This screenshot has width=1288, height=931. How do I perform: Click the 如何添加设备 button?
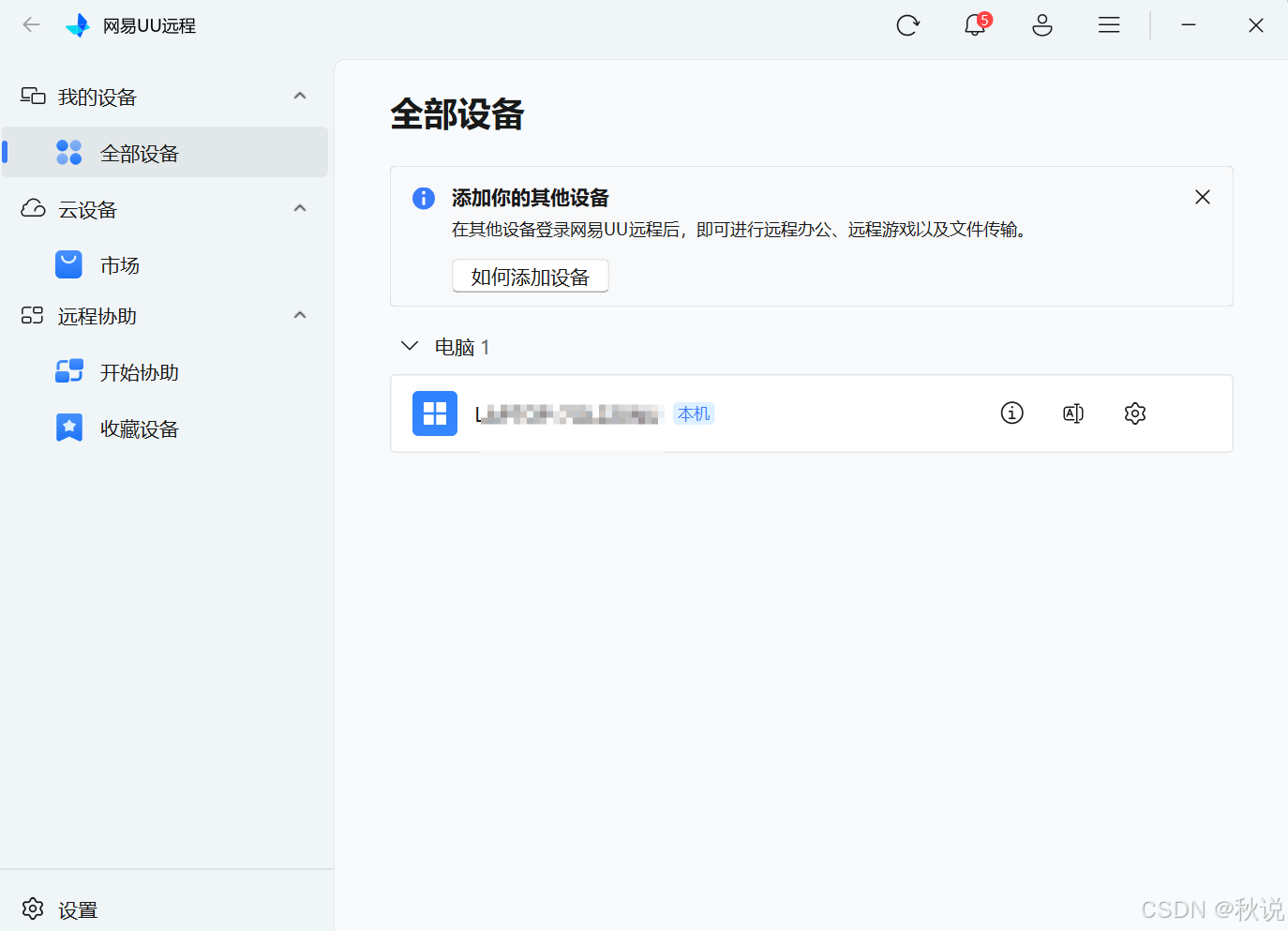(530, 276)
